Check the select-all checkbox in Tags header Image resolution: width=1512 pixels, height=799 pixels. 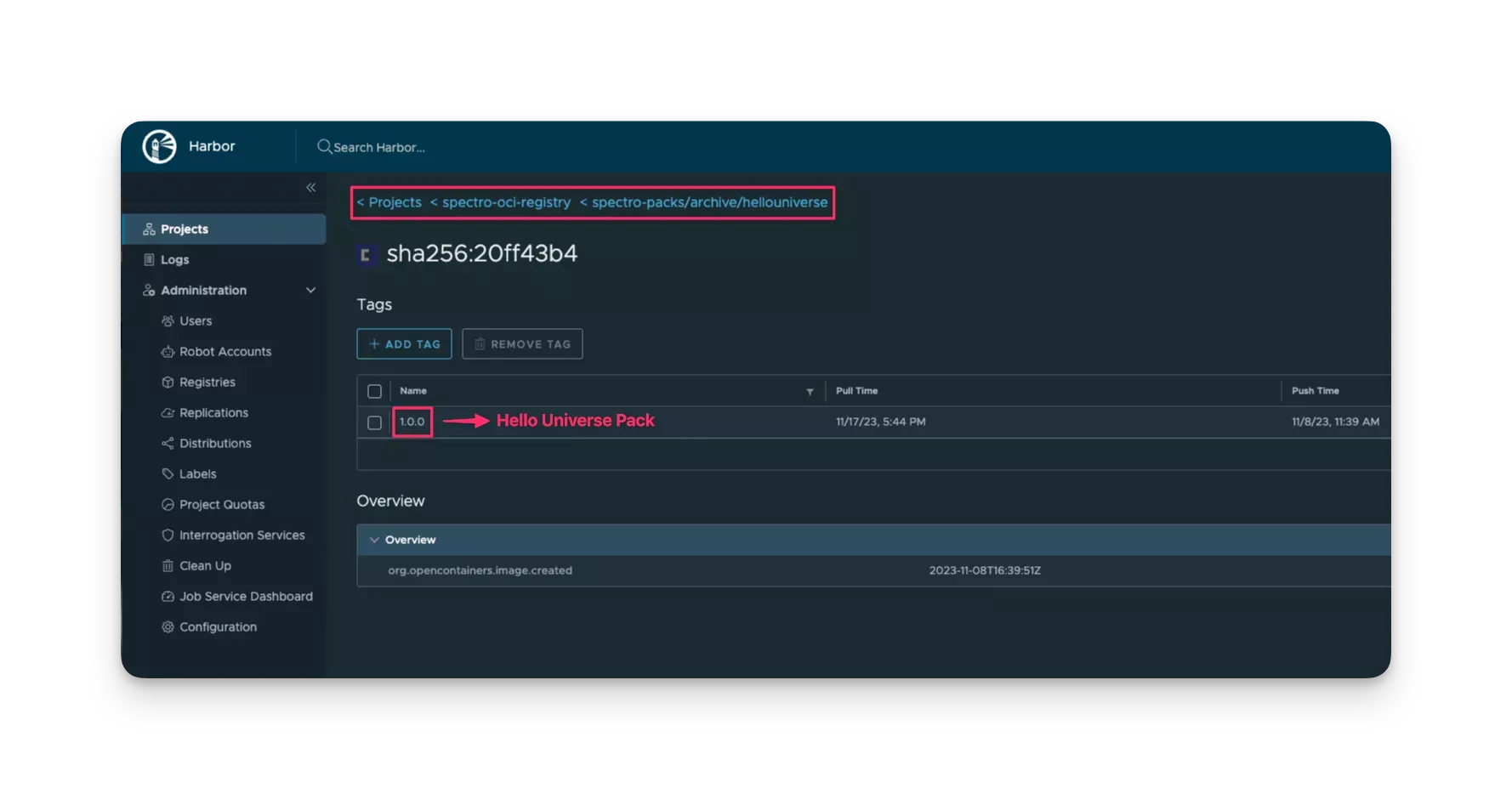[x=374, y=391]
